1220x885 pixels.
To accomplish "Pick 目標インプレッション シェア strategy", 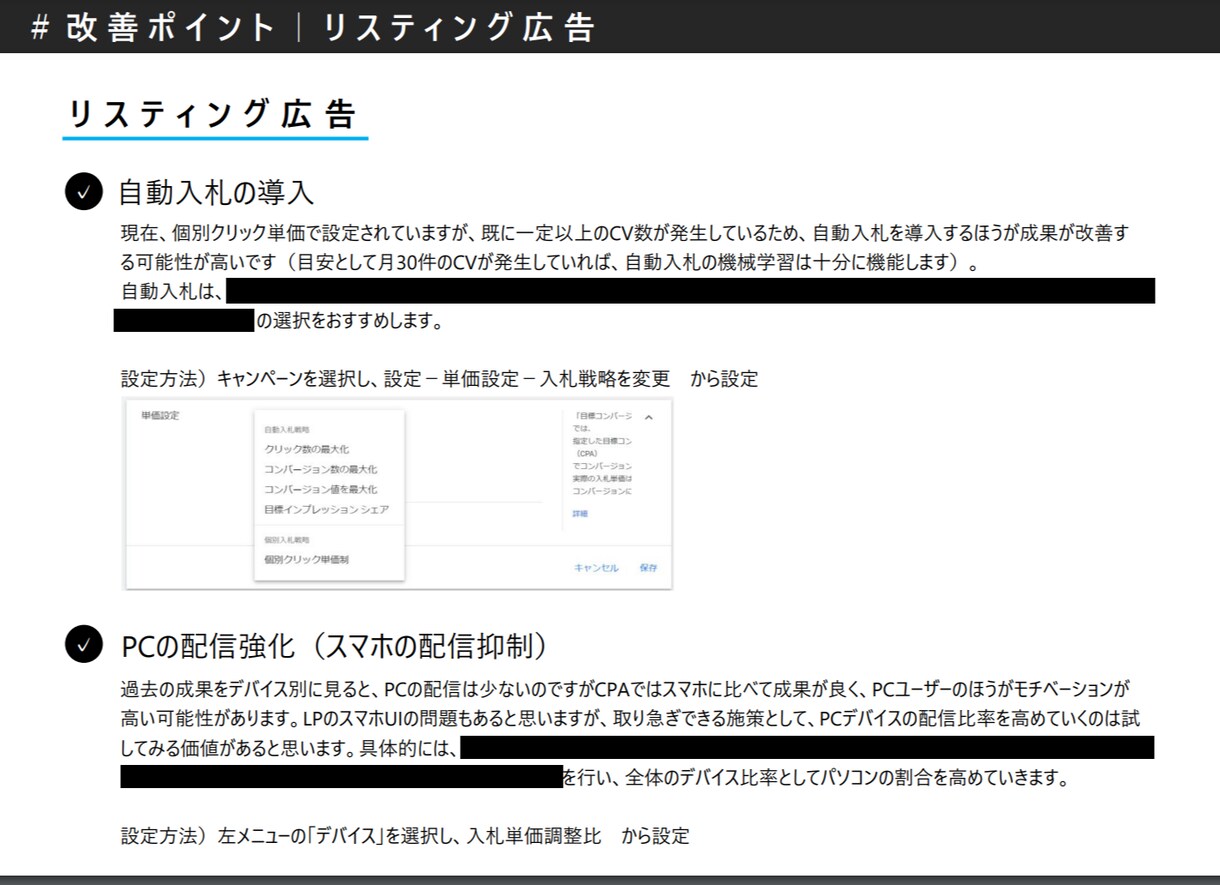I will [327, 509].
